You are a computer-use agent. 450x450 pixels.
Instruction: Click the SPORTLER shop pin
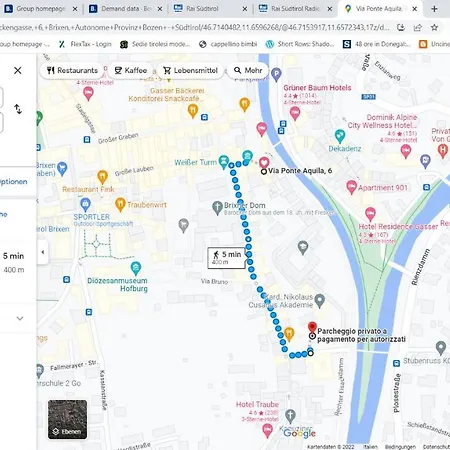tap(85, 204)
